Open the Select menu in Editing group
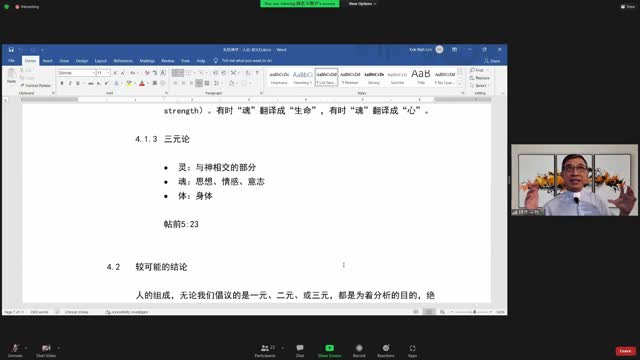 pyautogui.click(x=480, y=85)
